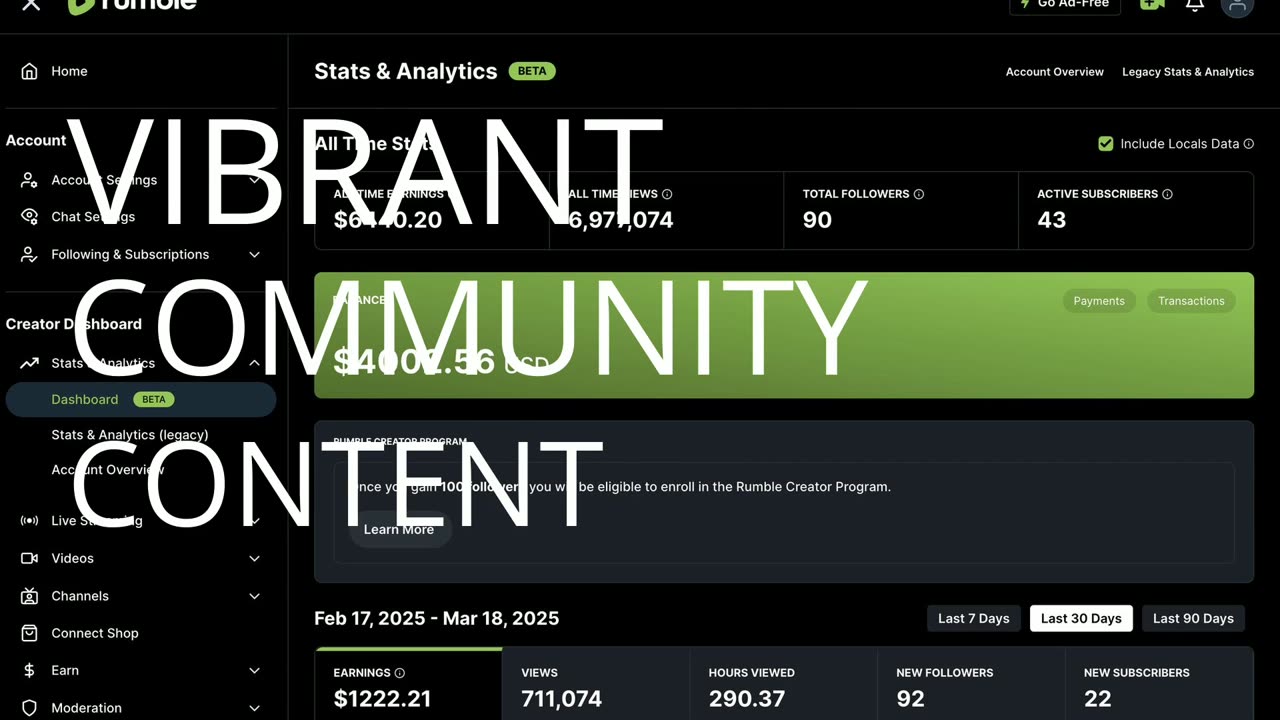Open the Legacy Stats & Analytics link
Viewport: 1280px width, 720px height.
tap(1188, 72)
